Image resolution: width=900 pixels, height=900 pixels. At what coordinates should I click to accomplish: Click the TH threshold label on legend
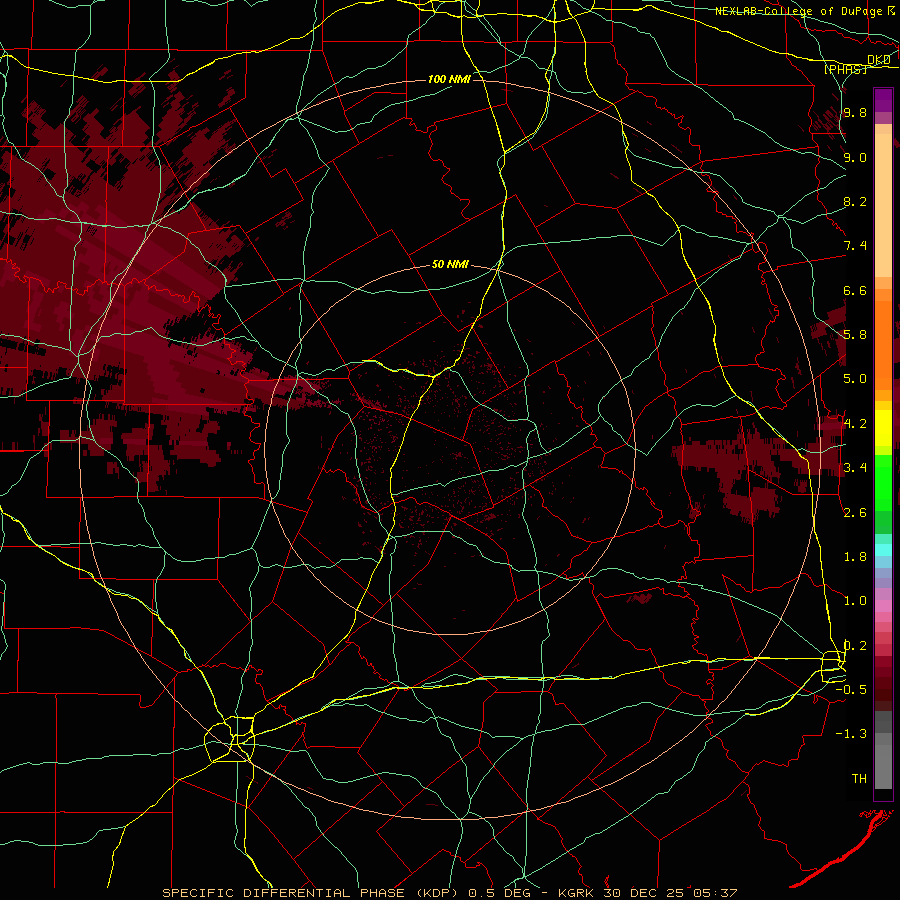859,779
